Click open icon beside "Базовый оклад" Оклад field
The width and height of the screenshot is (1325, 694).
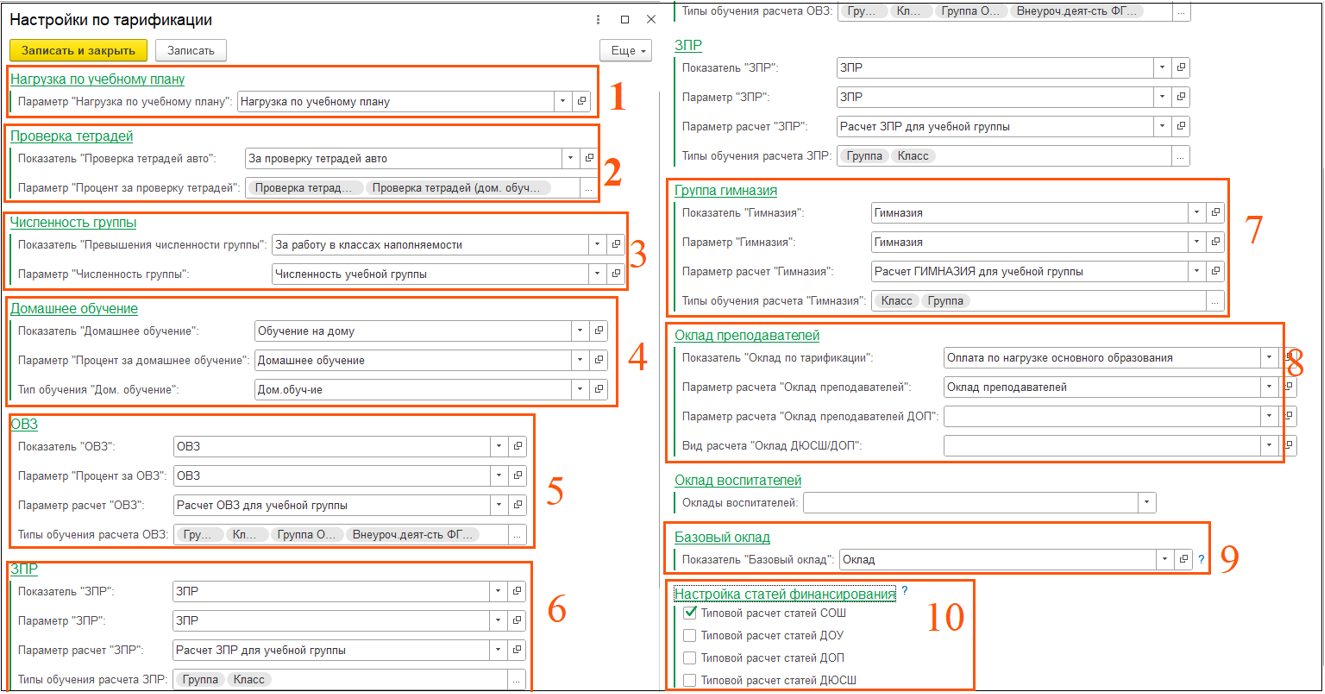coord(1182,560)
